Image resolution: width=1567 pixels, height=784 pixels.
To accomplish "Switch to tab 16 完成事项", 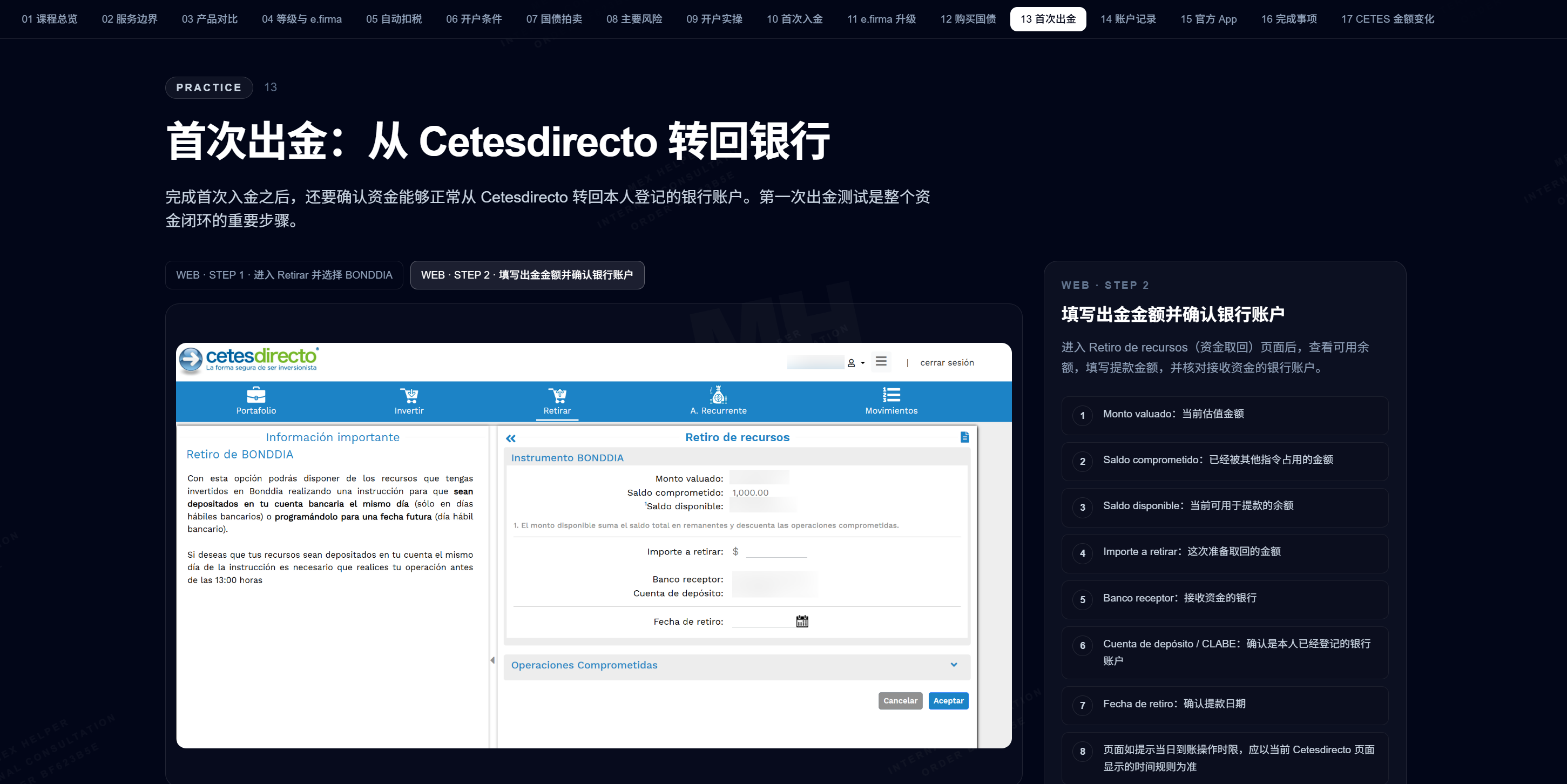I will pyautogui.click(x=1289, y=19).
